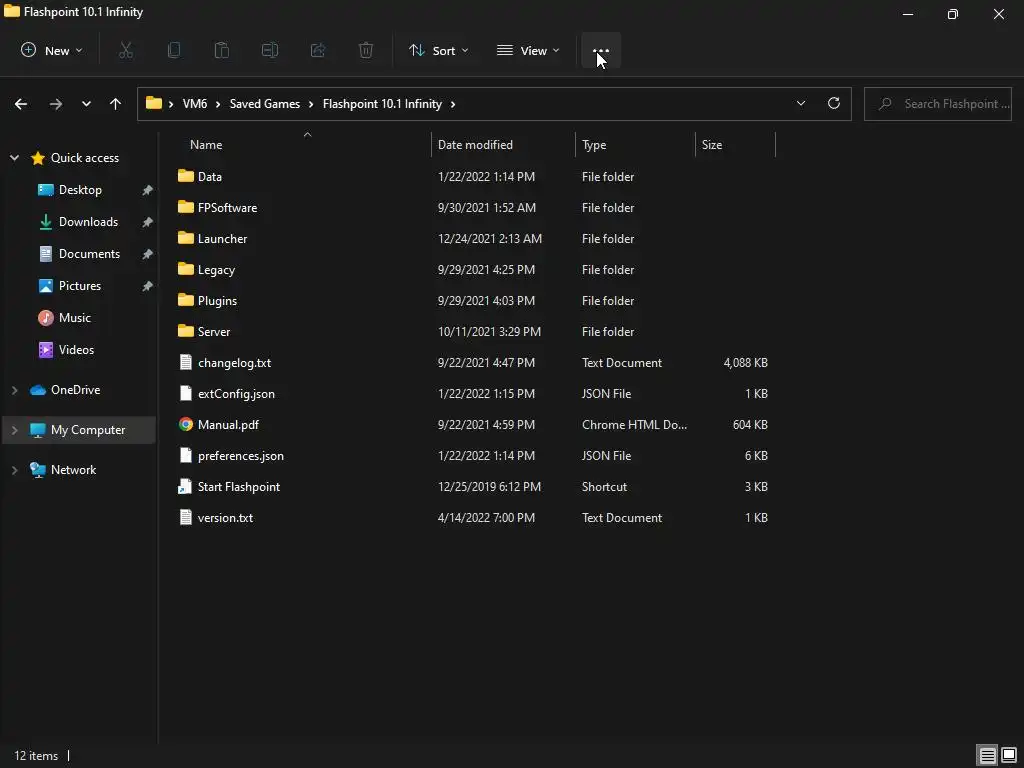The height and width of the screenshot is (768, 1024).
Task: Click the Data folder icon
Action: (185, 176)
